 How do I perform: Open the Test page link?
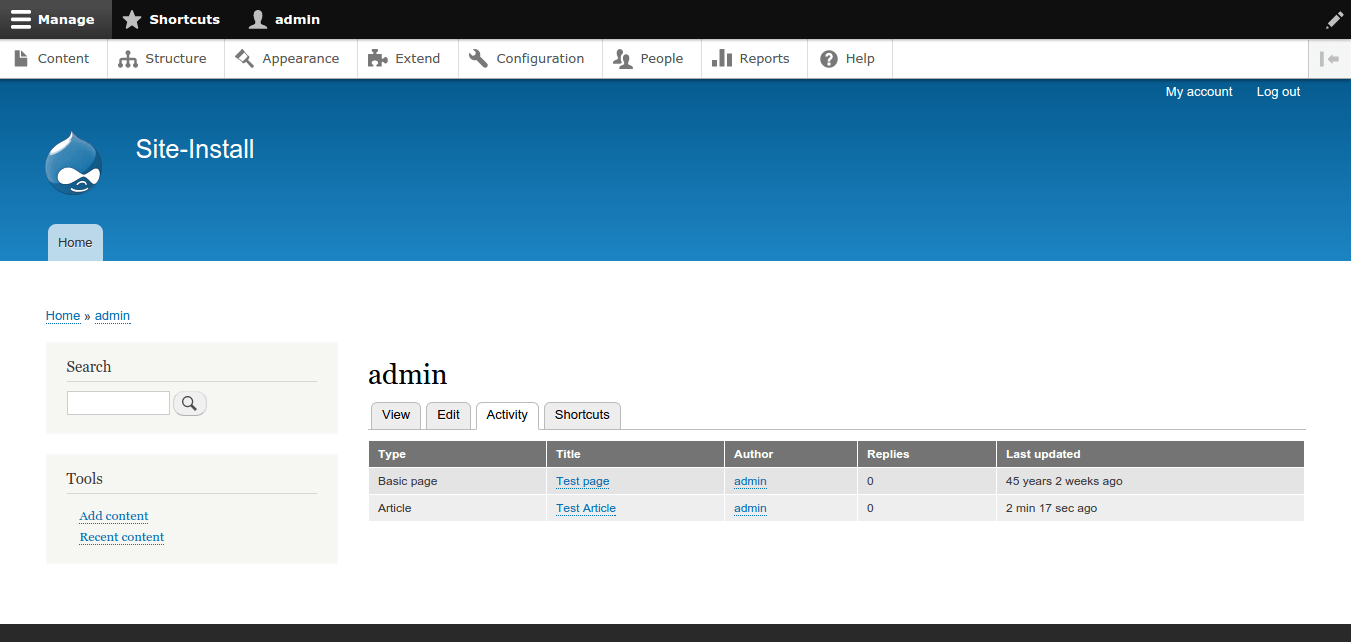tap(583, 481)
